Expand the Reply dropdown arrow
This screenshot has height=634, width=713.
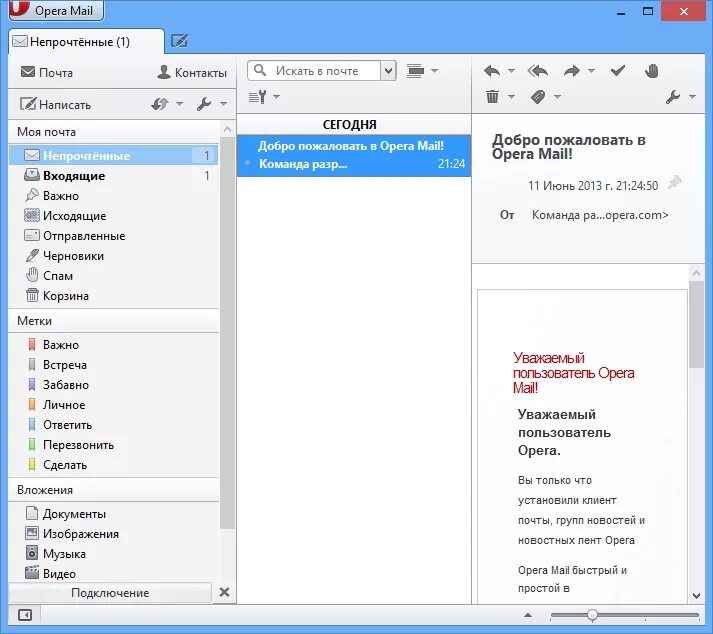pos(511,71)
